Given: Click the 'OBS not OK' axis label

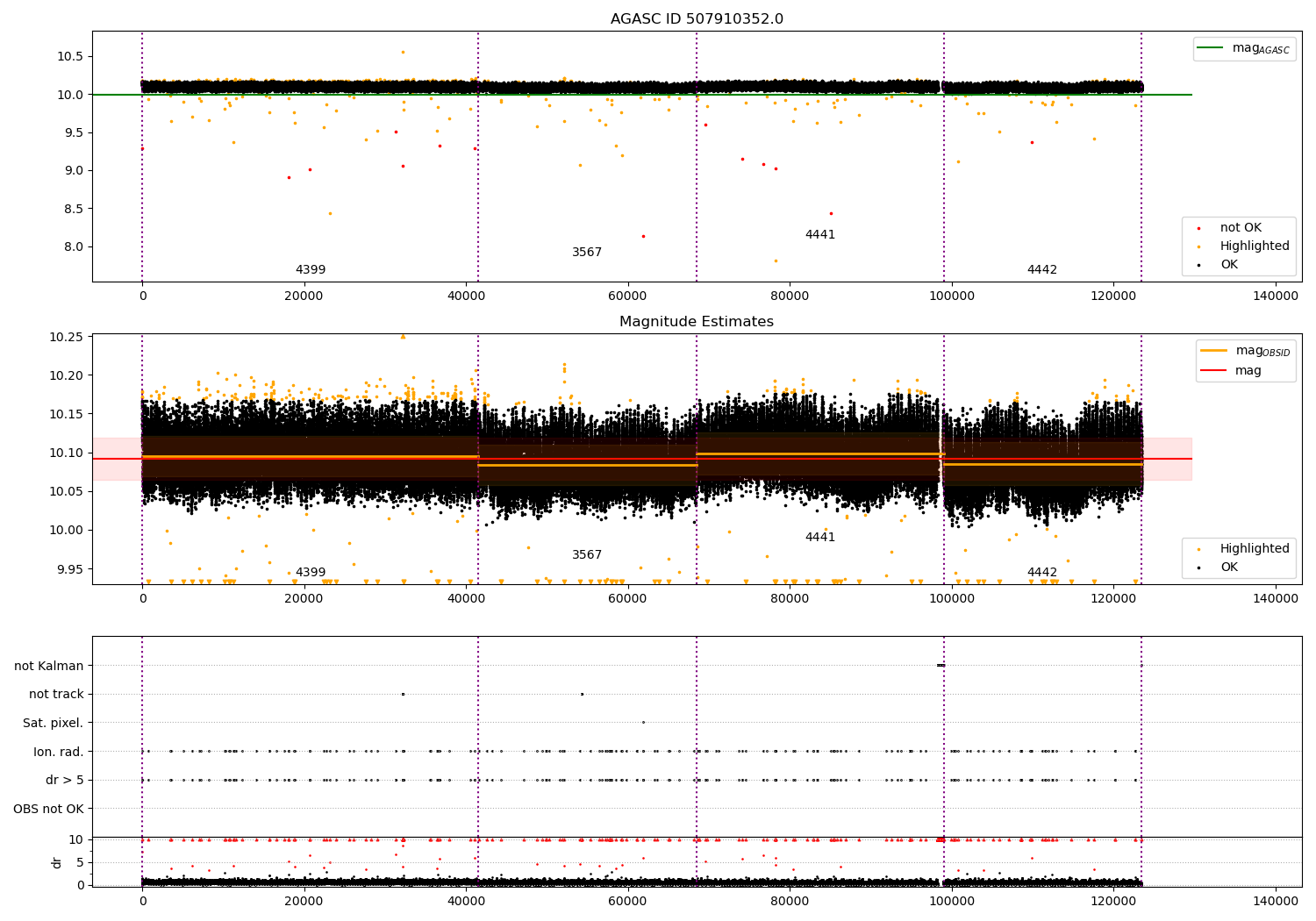Looking at the screenshot, I should [x=48, y=809].
